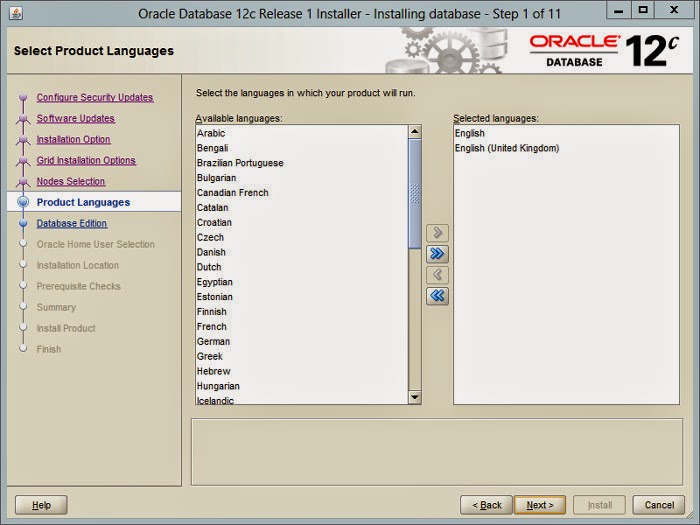Screen dimensions: 700x525
Task: Select the Product Languages step
Action: pos(83,202)
